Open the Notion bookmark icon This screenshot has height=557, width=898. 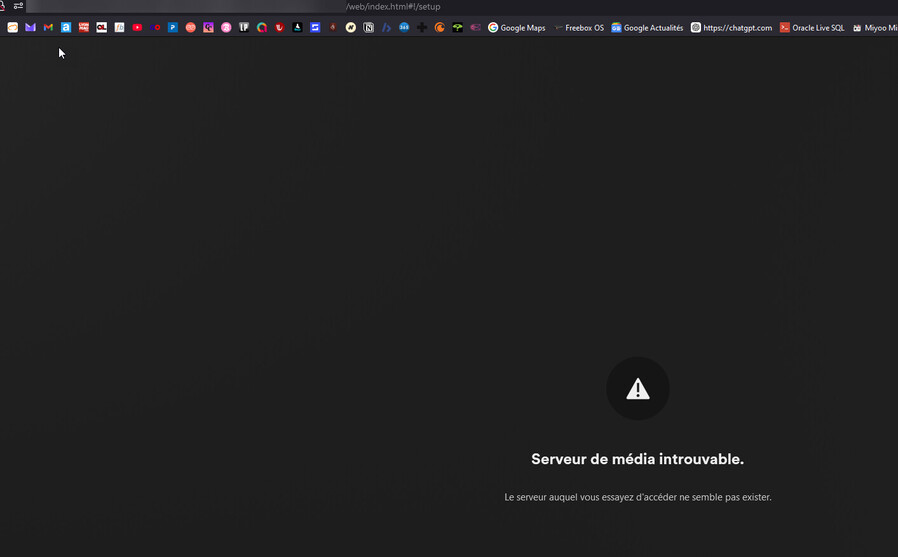(x=368, y=27)
